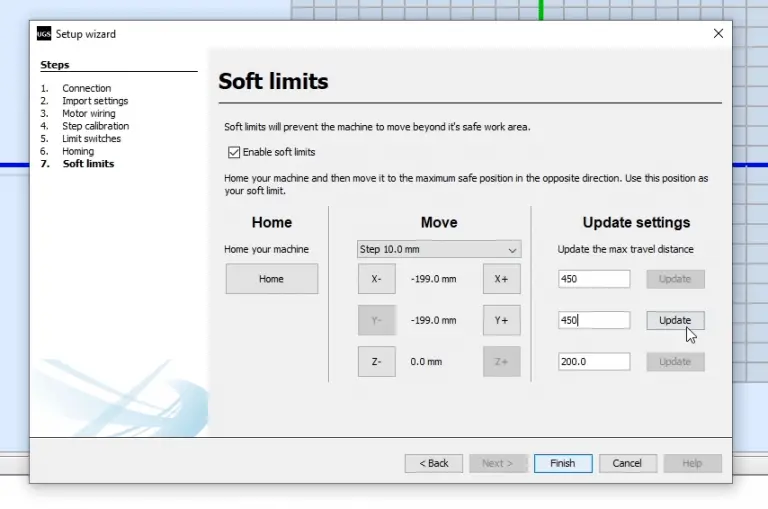Open the Step 10.0 mm dropdown
Image resolution: width=768 pixels, height=509 pixels.
439,249
